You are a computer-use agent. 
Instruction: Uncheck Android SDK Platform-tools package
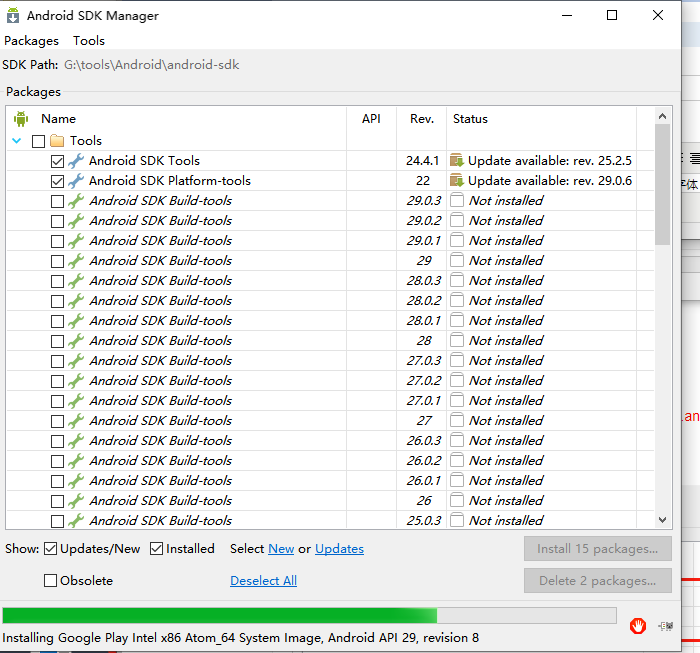pyautogui.click(x=57, y=181)
